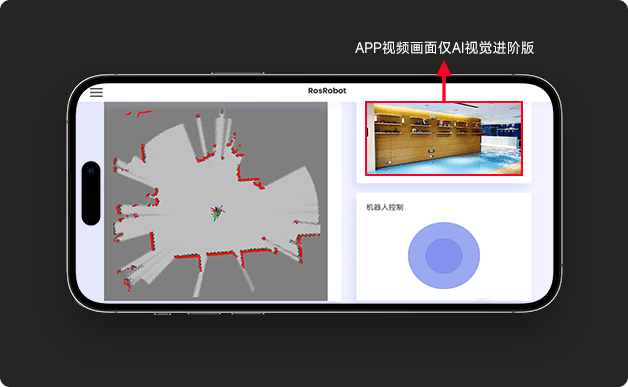Image resolution: width=628 pixels, height=387 pixels.
Task: Click the 机器人控制 label
Action: [x=384, y=207]
